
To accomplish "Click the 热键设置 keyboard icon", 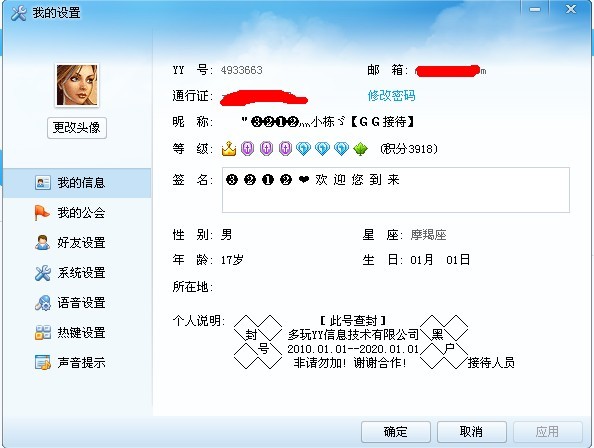I will tap(43, 332).
